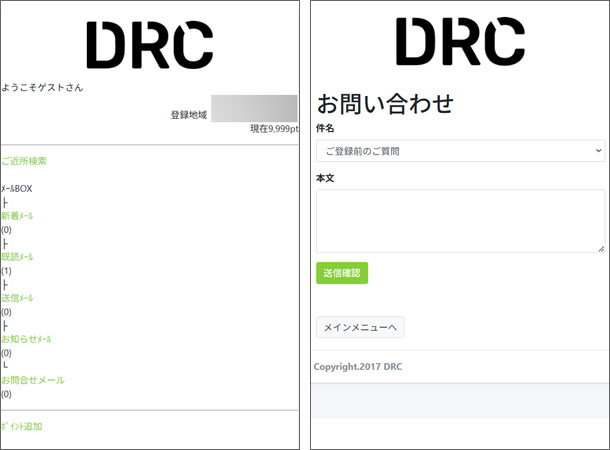This screenshot has height=450, width=610.
Task: Click the chevron arrow of 件名 select
Action: [x=598, y=151]
